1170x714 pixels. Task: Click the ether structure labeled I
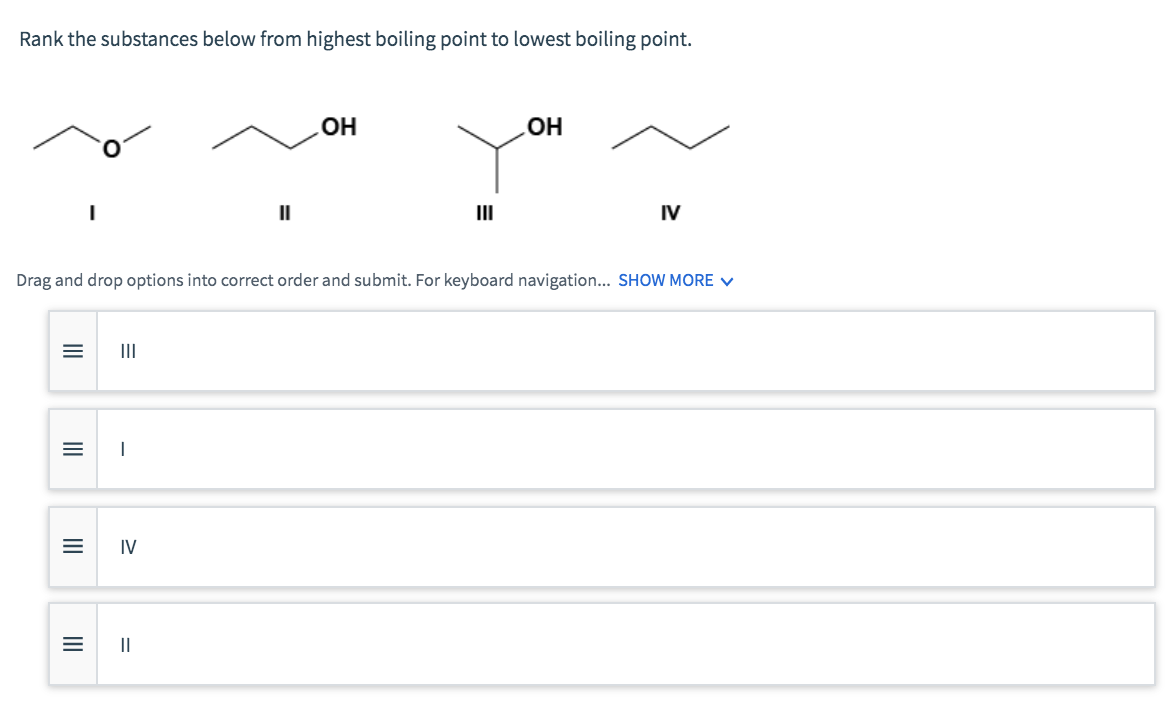(90, 140)
